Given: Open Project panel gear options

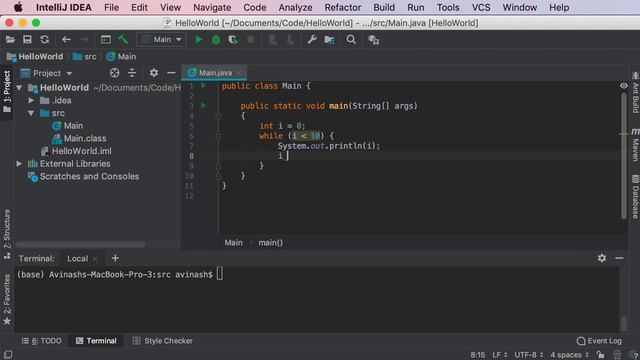Looking at the screenshot, I should tap(153, 73).
